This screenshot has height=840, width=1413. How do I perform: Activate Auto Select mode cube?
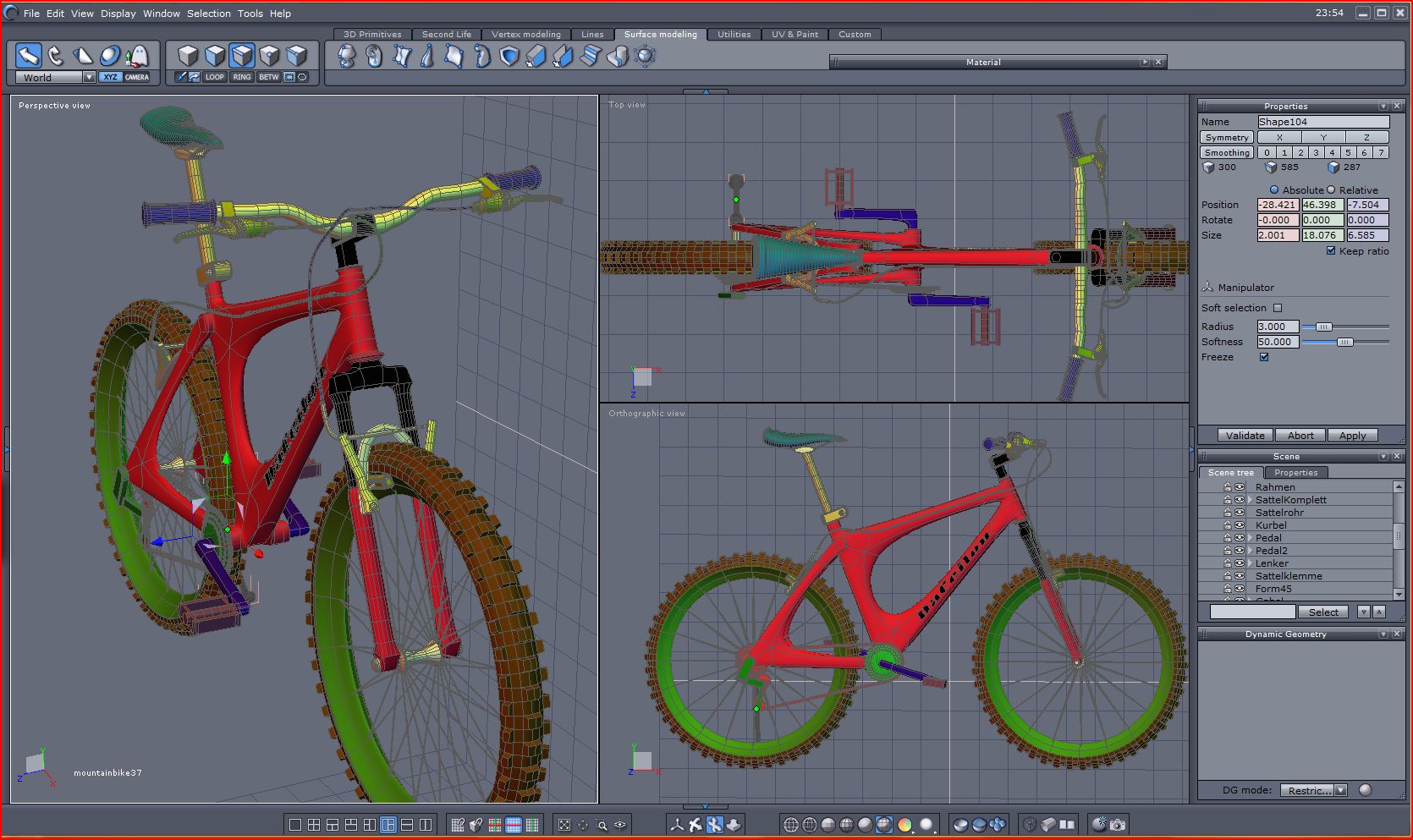point(296,56)
